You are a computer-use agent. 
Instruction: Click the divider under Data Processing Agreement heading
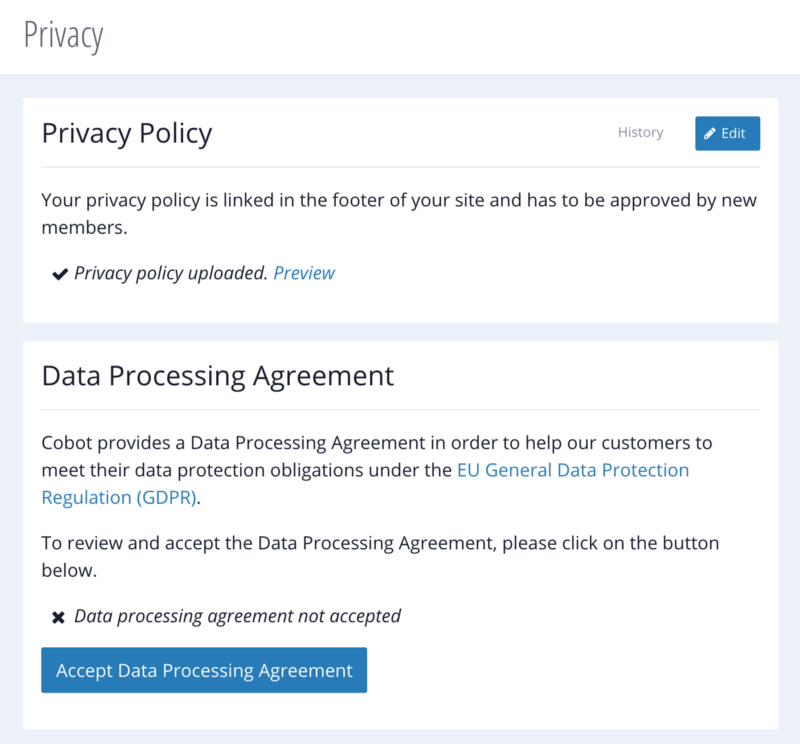pyautogui.click(x=400, y=410)
